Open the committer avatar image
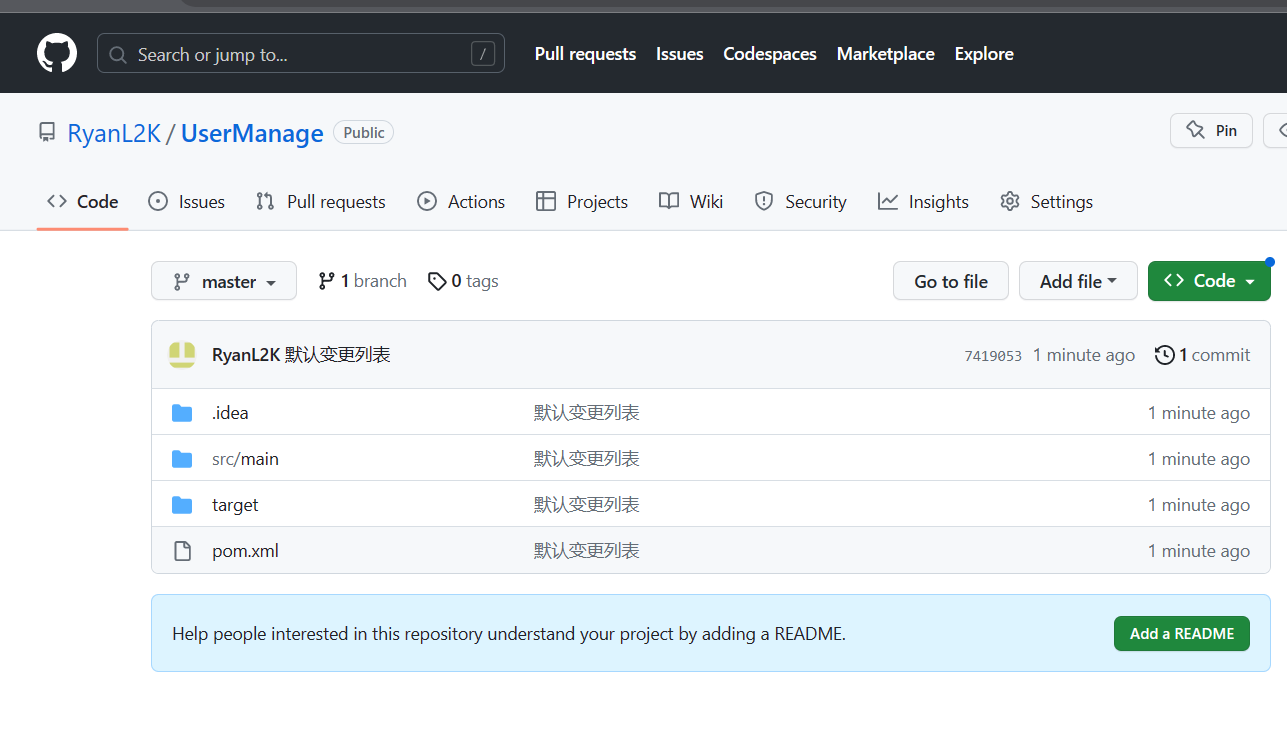The image size is (1287, 755). [182, 355]
